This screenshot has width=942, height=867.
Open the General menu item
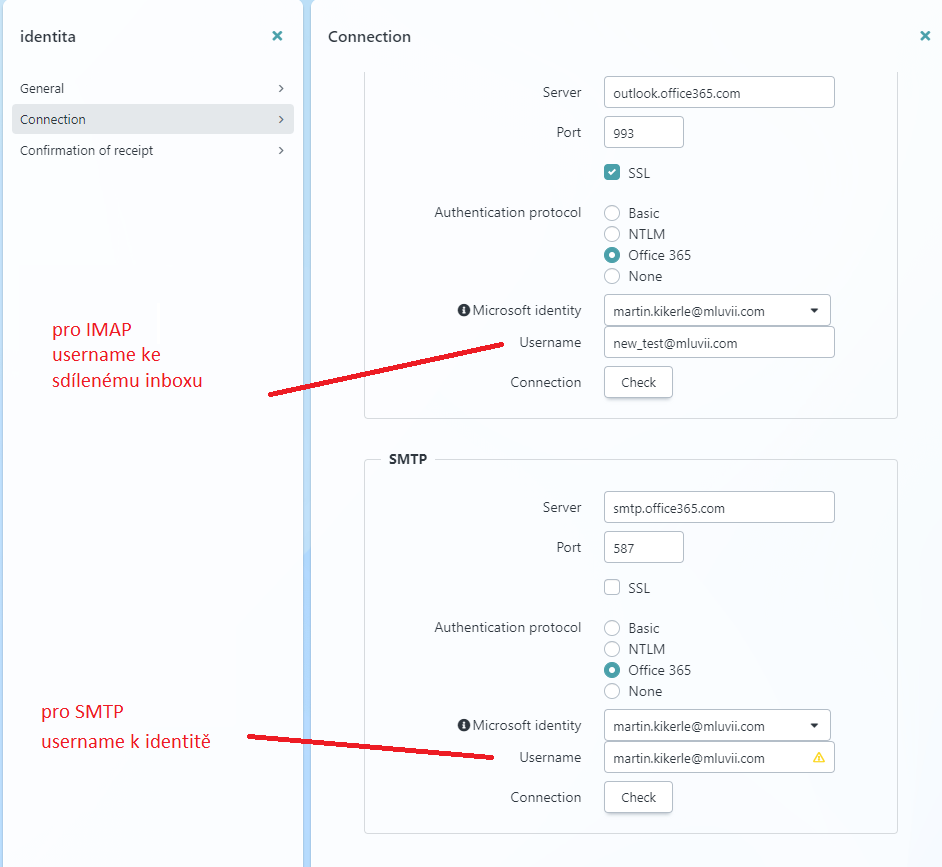click(x=42, y=88)
